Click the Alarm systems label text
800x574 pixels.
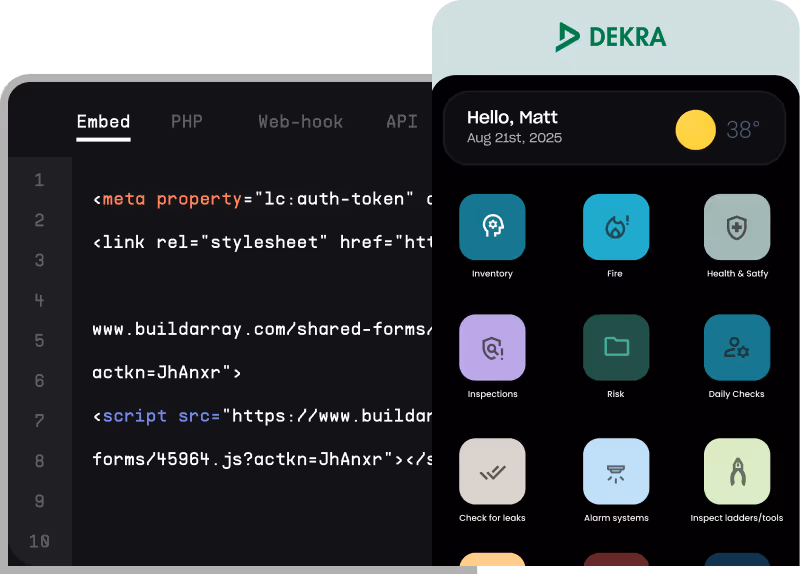(616, 518)
